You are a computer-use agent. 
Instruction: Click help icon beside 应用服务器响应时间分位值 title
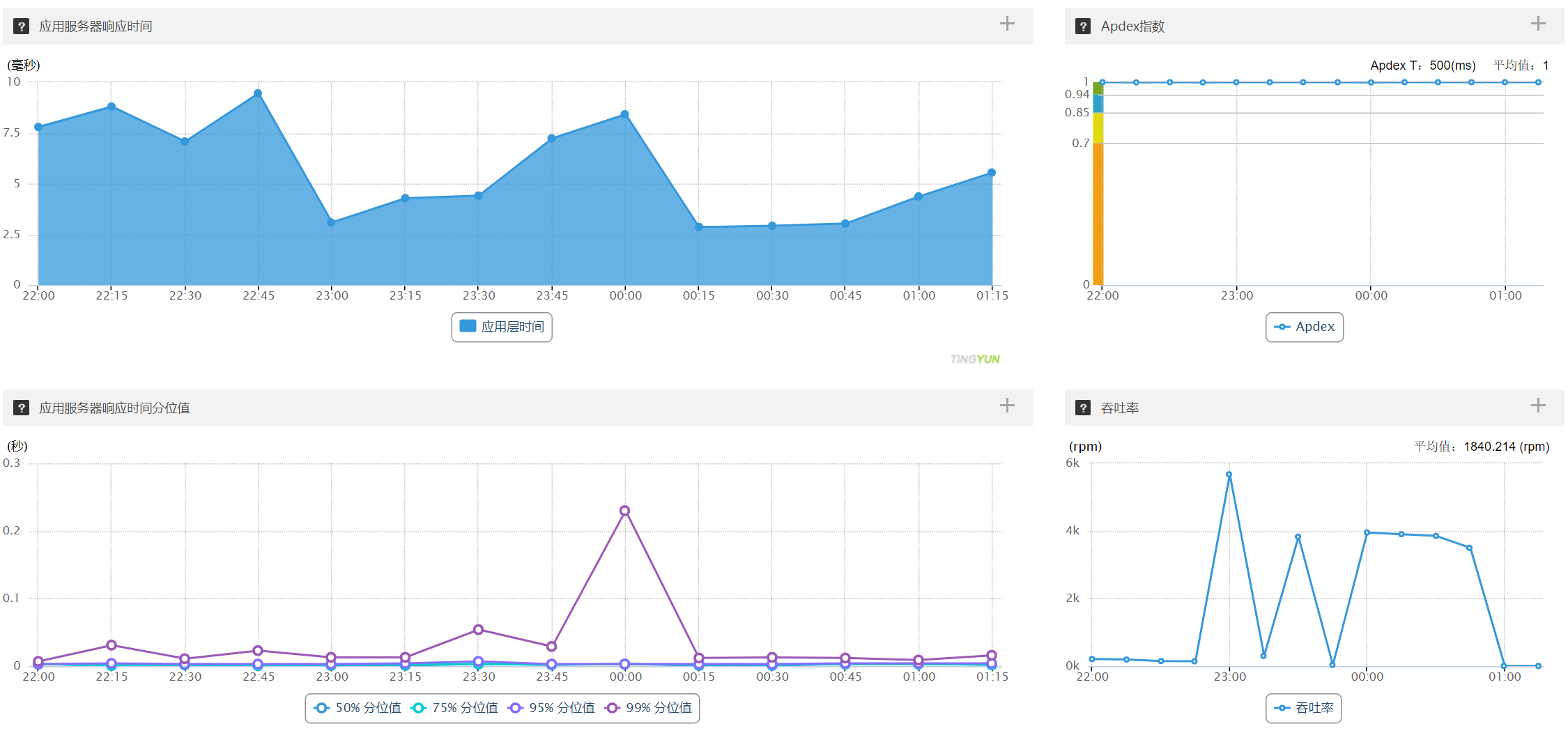click(22, 408)
